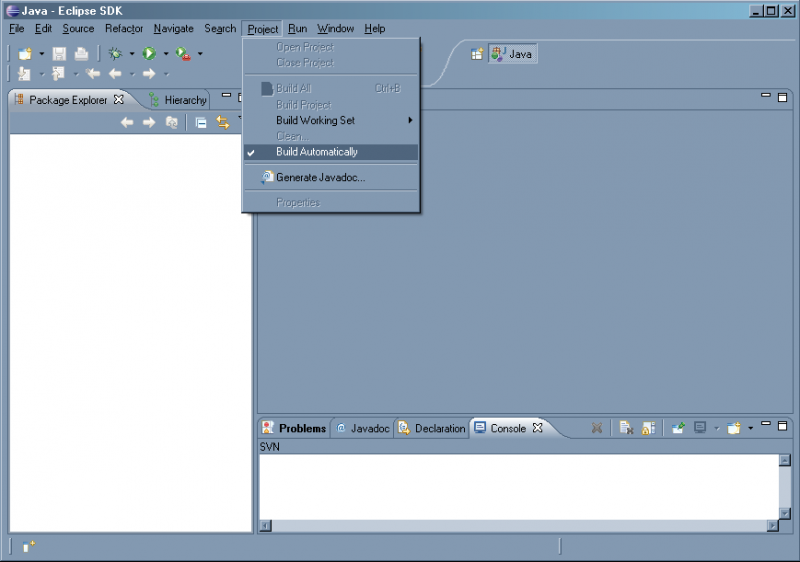Click the Open Console icon
This screenshot has height=562, width=800.
[x=734, y=428]
